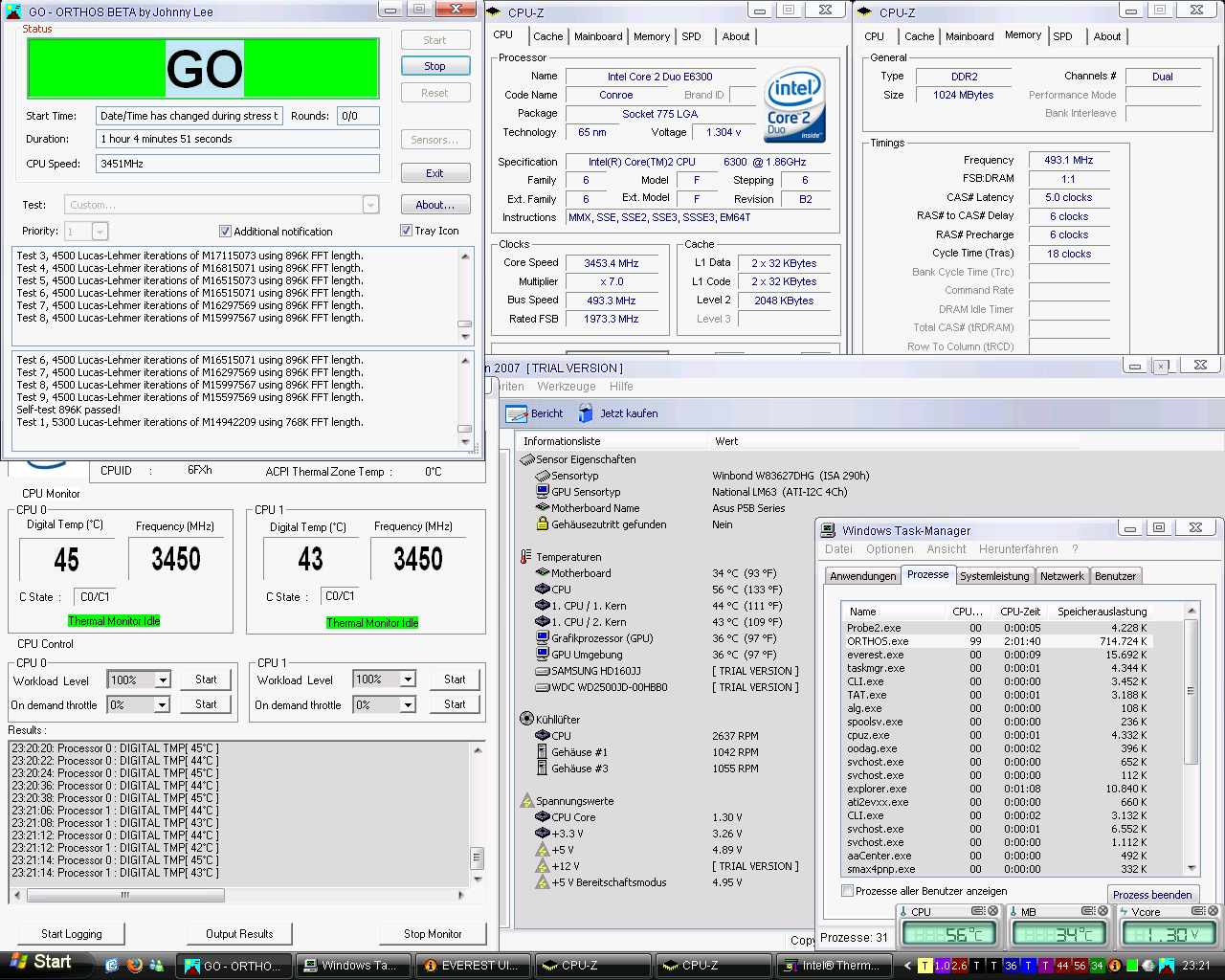This screenshot has height=980, width=1225.
Task: Open the Werkzeuge menu in EVEREST
Action: coord(567,387)
